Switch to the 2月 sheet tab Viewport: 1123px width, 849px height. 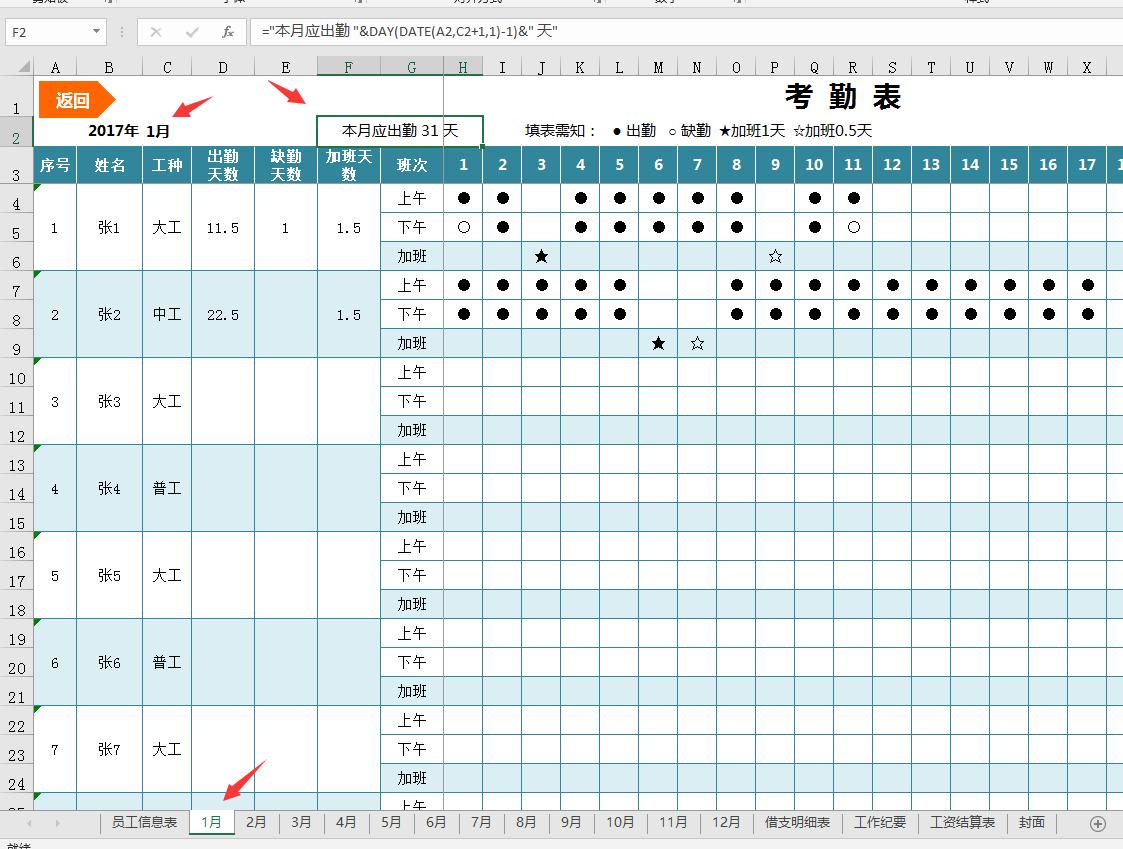pyautogui.click(x=257, y=822)
